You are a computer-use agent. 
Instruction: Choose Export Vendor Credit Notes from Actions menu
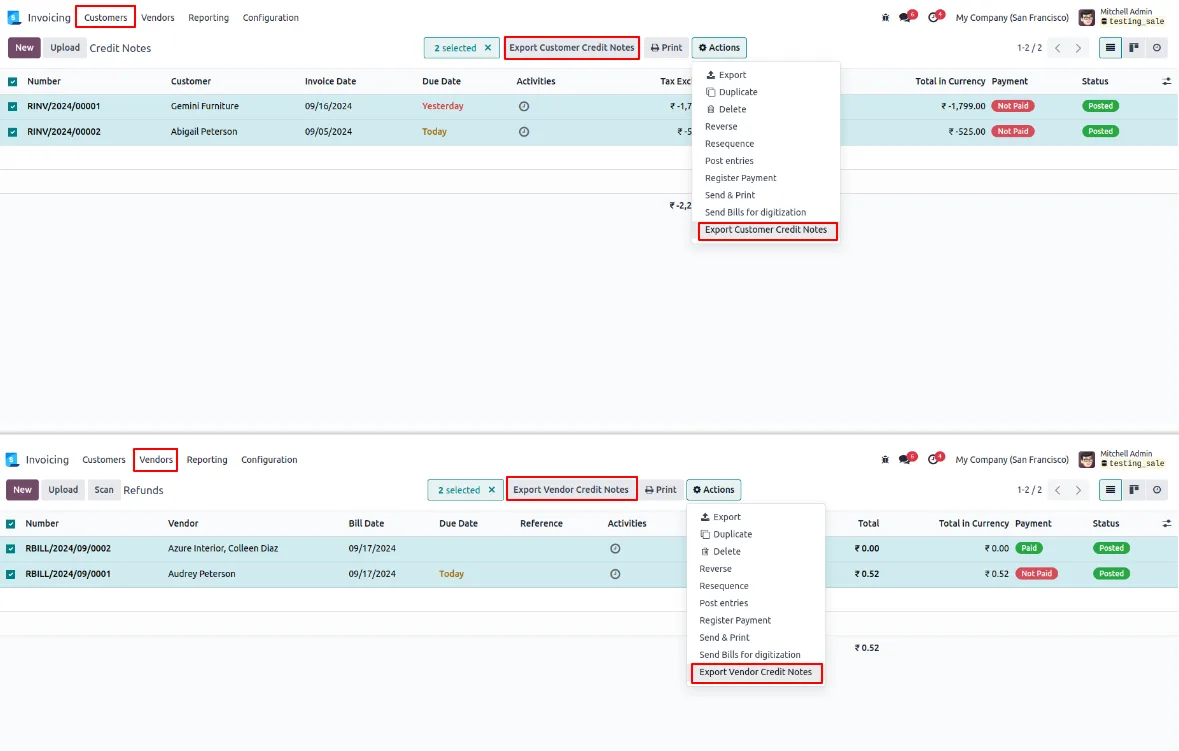[756, 672]
